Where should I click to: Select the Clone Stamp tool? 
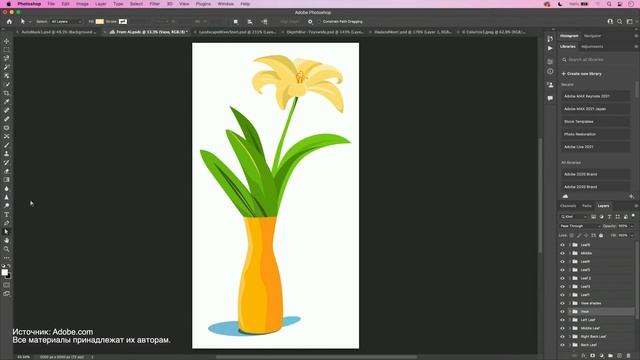coord(7,154)
